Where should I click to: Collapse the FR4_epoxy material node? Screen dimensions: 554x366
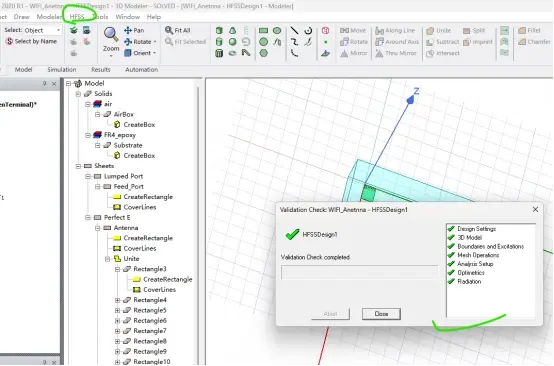(88, 135)
